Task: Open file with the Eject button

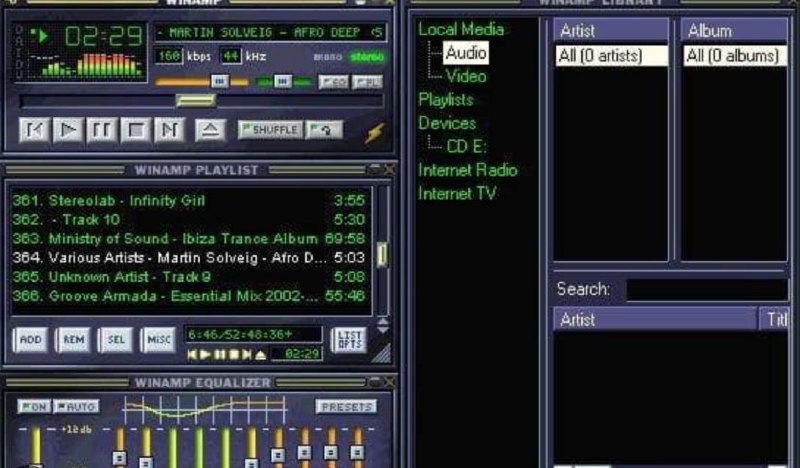Action: tap(211, 130)
